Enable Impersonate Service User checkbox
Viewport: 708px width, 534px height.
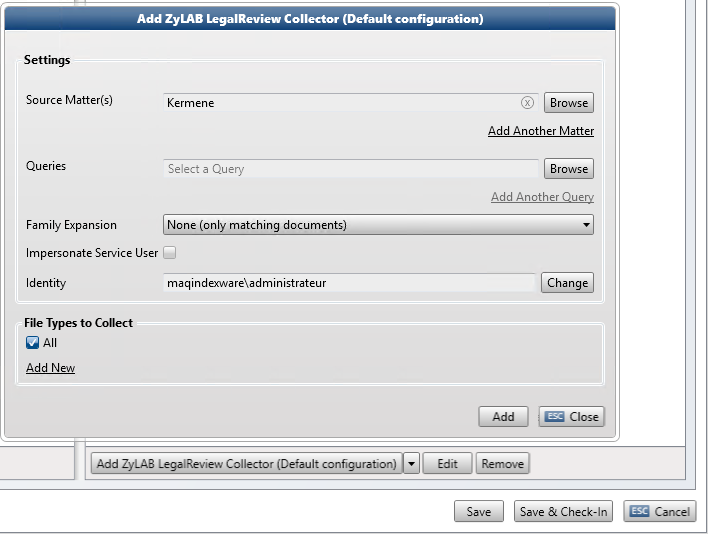click(169, 253)
